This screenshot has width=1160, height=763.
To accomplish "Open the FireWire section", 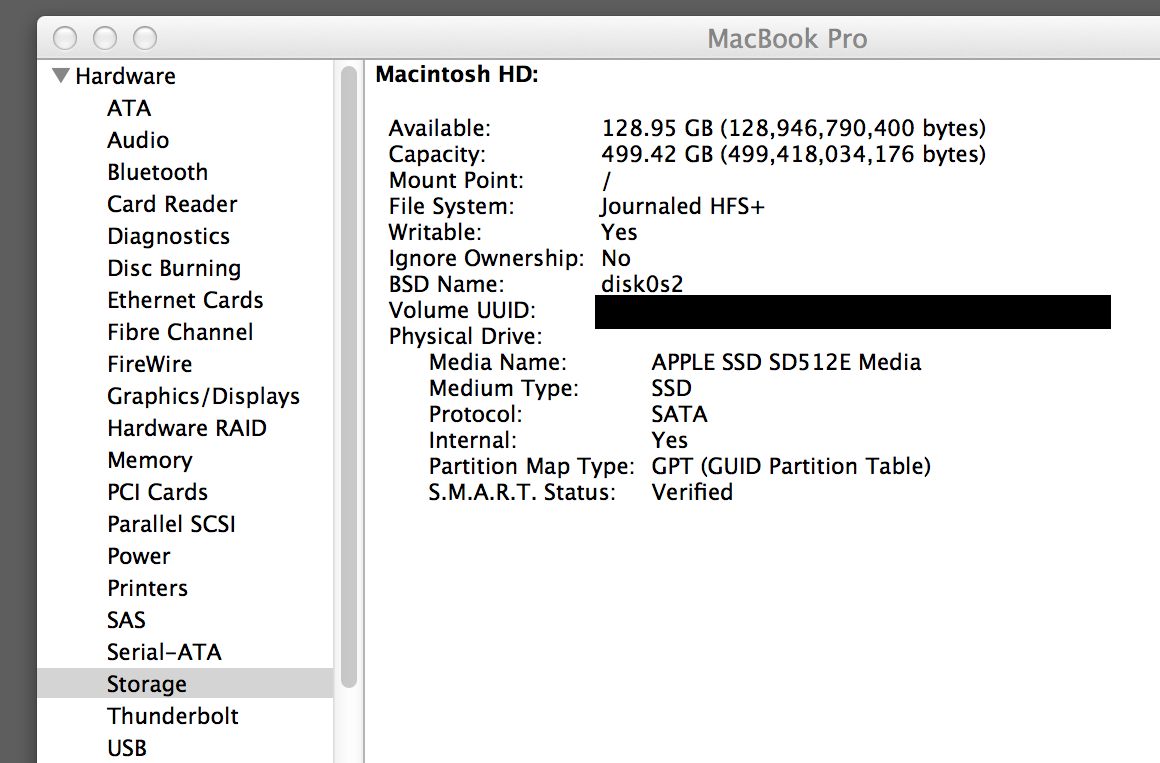I will click(149, 364).
